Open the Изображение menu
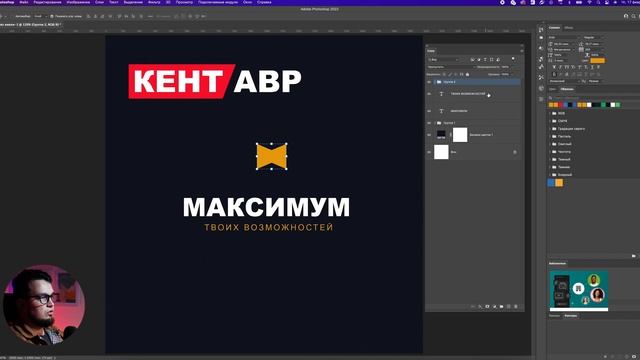The width and height of the screenshot is (640, 360). 78,2
